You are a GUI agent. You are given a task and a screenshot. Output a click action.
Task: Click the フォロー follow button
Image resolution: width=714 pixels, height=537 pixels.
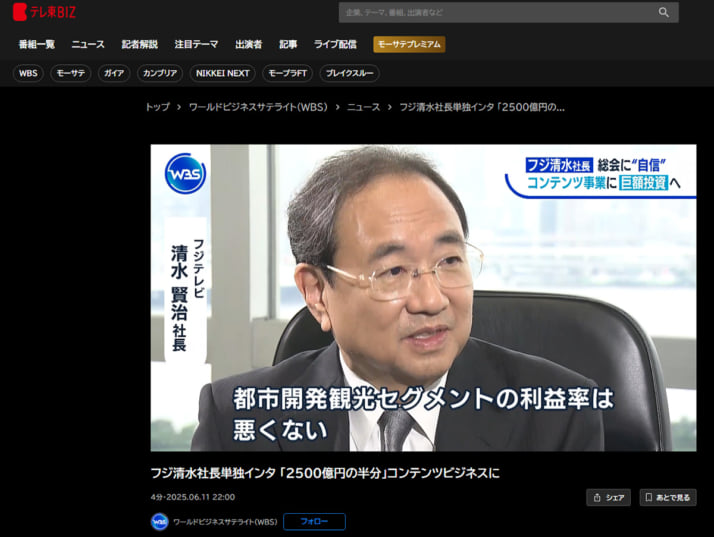click(x=314, y=522)
